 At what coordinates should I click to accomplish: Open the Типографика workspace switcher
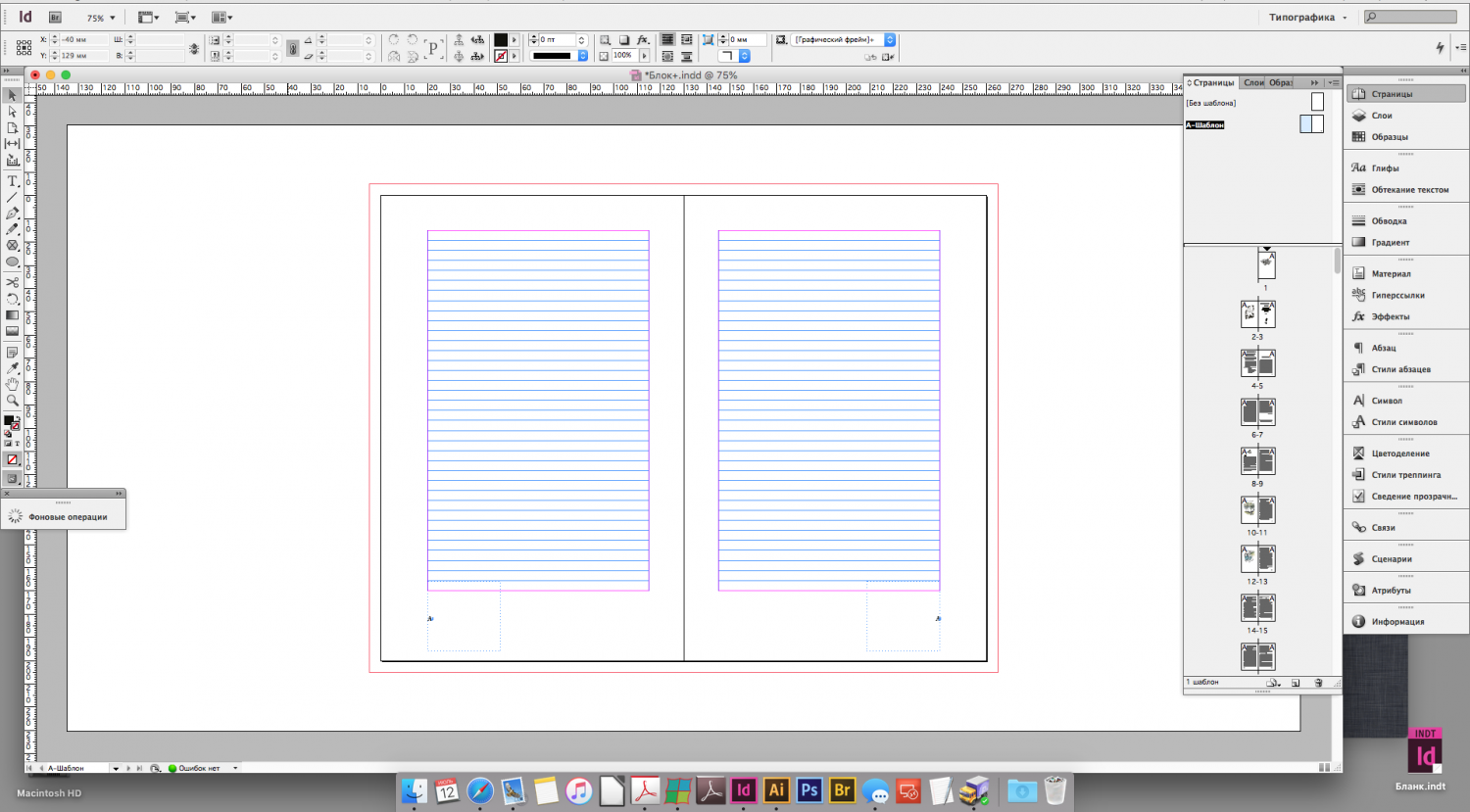click(x=1307, y=18)
